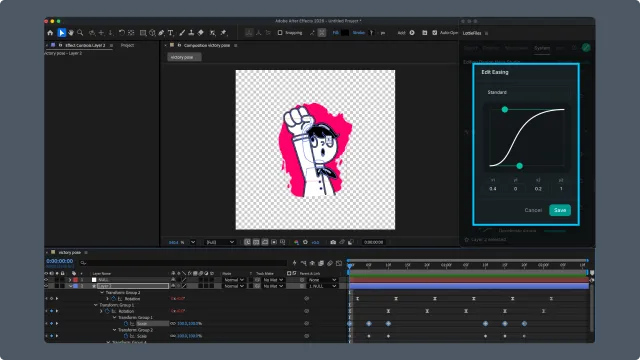Enable the Snapping checkbox

click(x=280, y=33)
